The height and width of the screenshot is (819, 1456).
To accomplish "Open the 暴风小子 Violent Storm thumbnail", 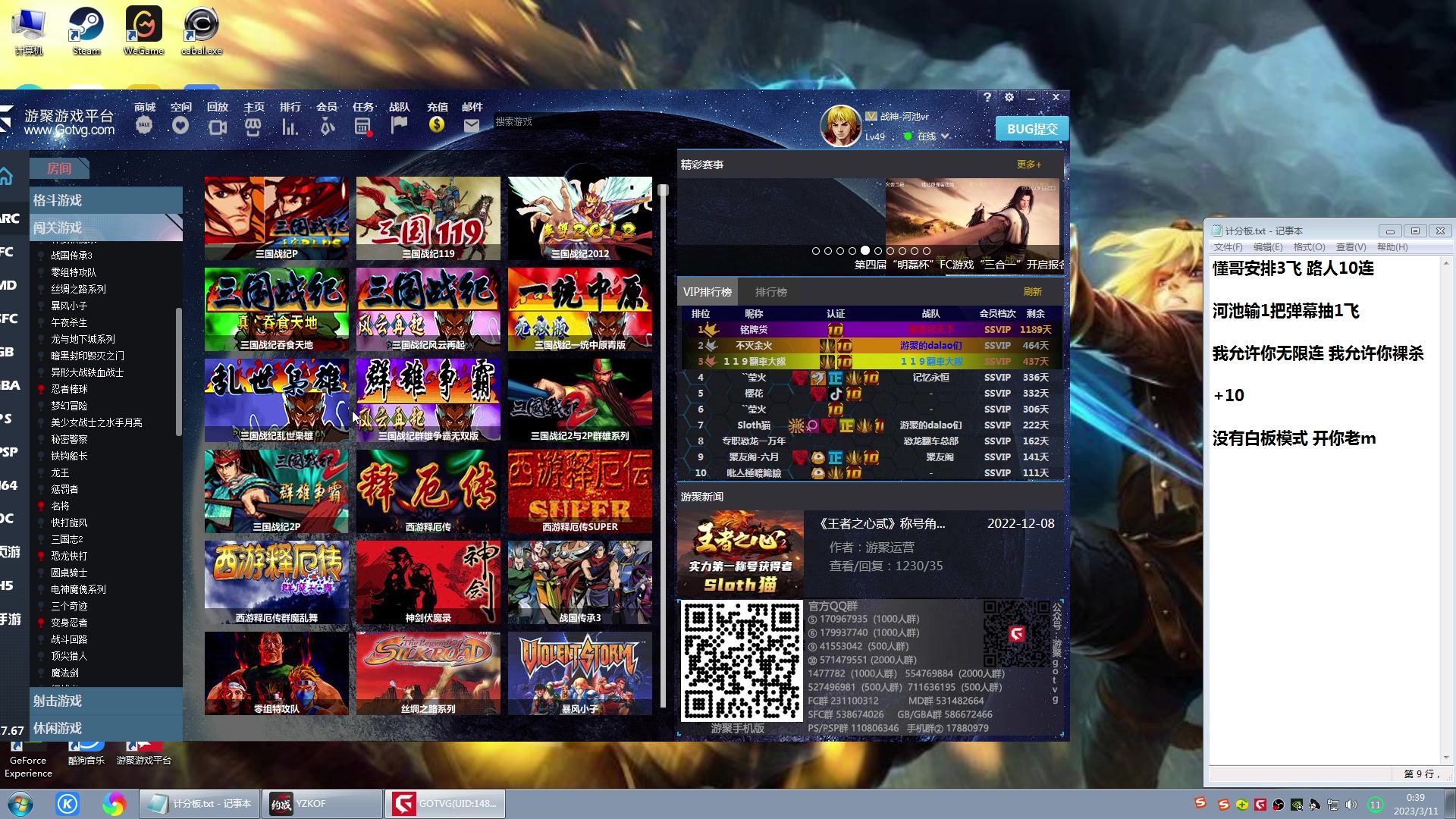I will point(580,673).
